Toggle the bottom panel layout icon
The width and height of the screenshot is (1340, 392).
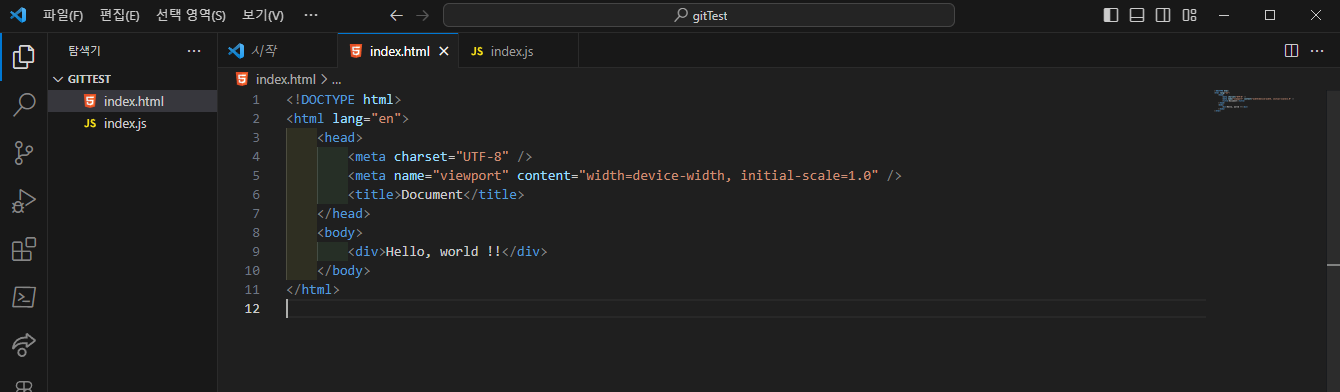point(1137,15)
